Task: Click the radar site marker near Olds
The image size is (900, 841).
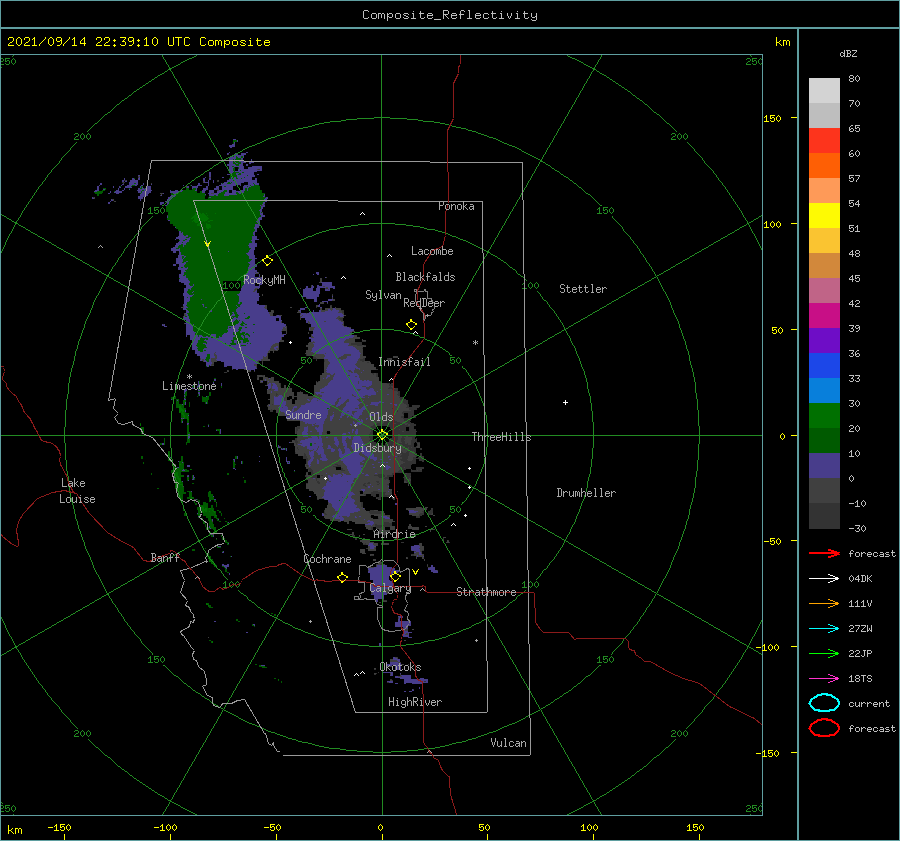Action: pyautogui.click(x=382, y=435)
